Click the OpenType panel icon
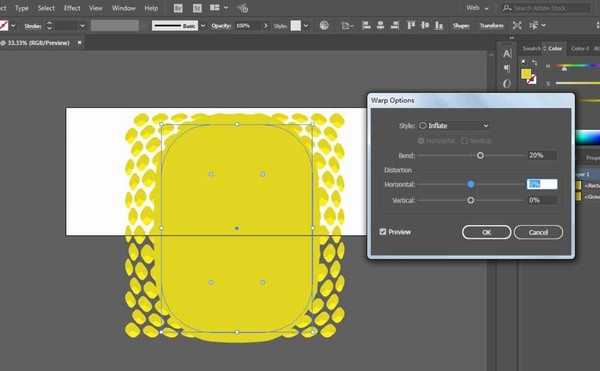600x371 pixels. tap(507, 83)
